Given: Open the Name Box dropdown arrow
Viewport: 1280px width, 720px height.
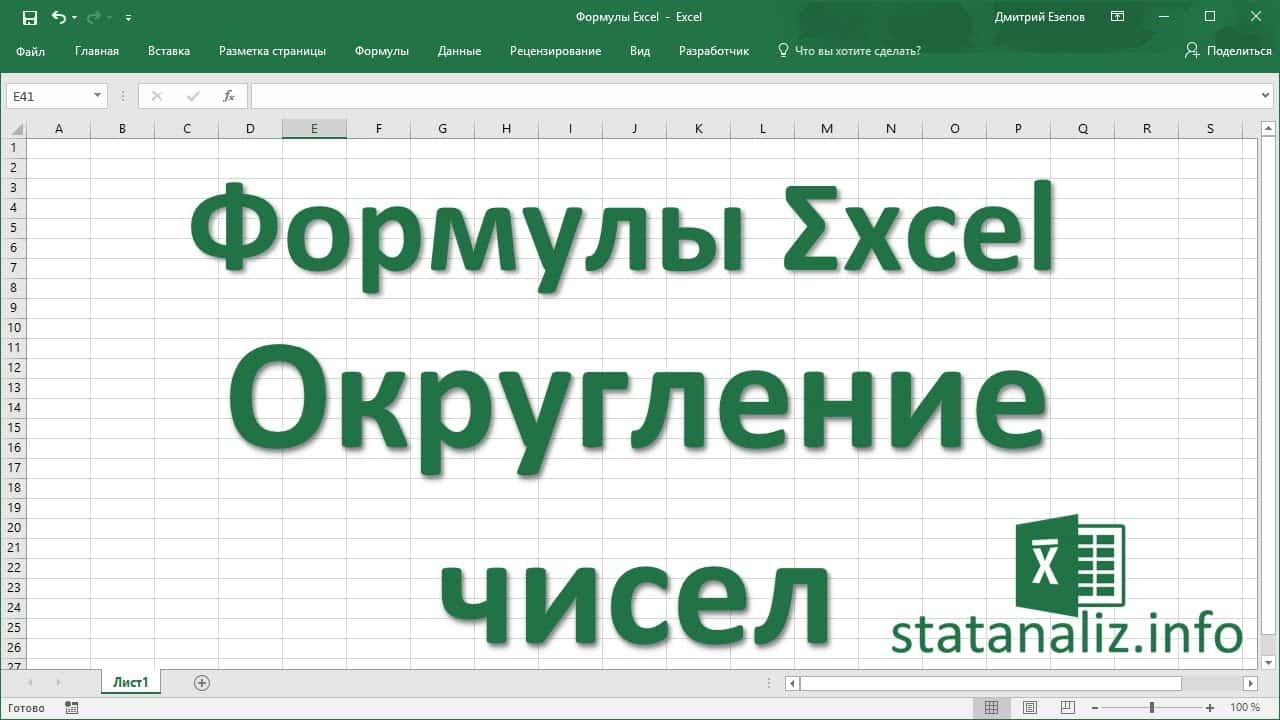Looking at the screenshot, I should 97,96.
